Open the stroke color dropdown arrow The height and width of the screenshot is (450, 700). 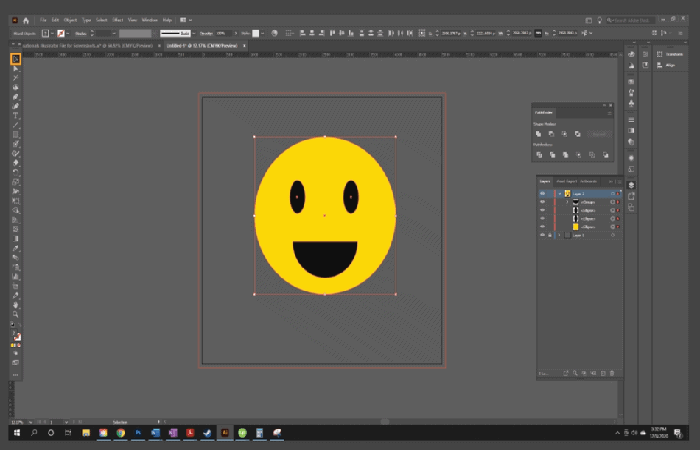coord(68,33)
